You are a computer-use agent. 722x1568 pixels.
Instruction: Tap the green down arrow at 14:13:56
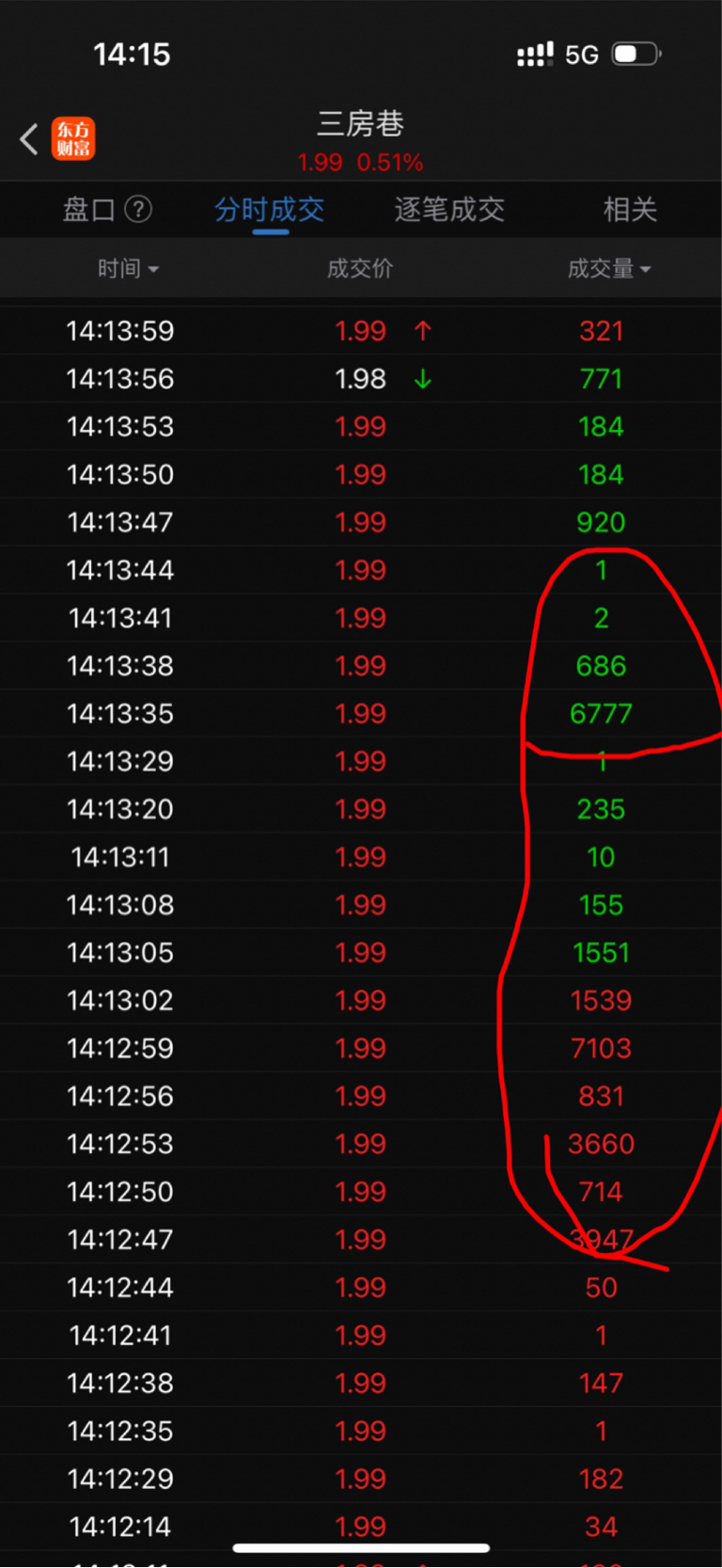click(423, 378)
